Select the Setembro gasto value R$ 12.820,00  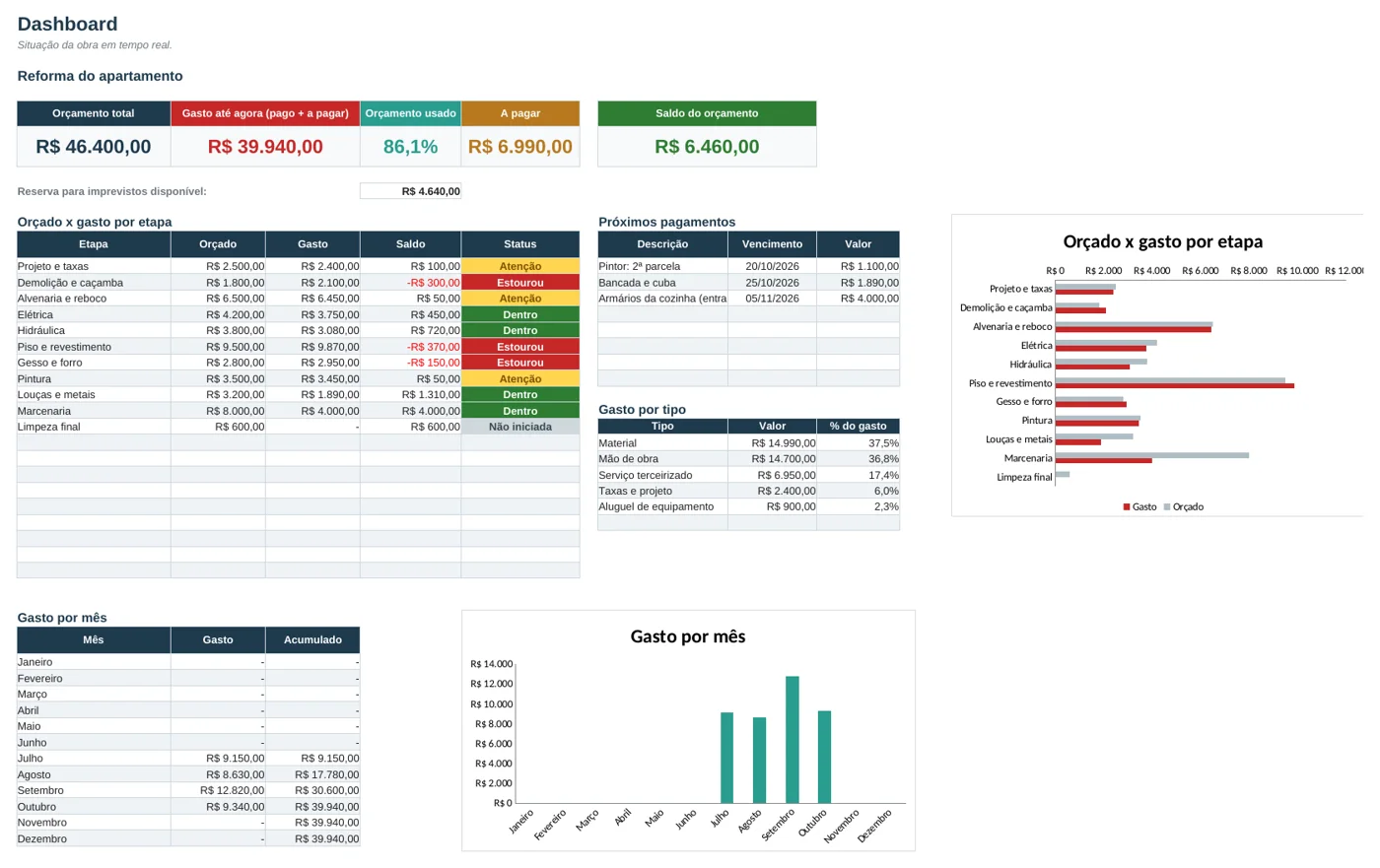coord(218,790)
